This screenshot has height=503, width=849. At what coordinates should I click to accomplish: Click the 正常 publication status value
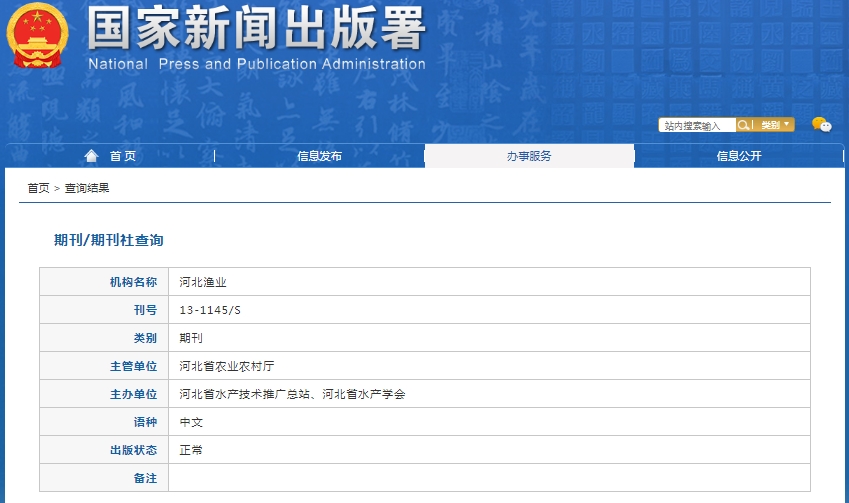191,450
